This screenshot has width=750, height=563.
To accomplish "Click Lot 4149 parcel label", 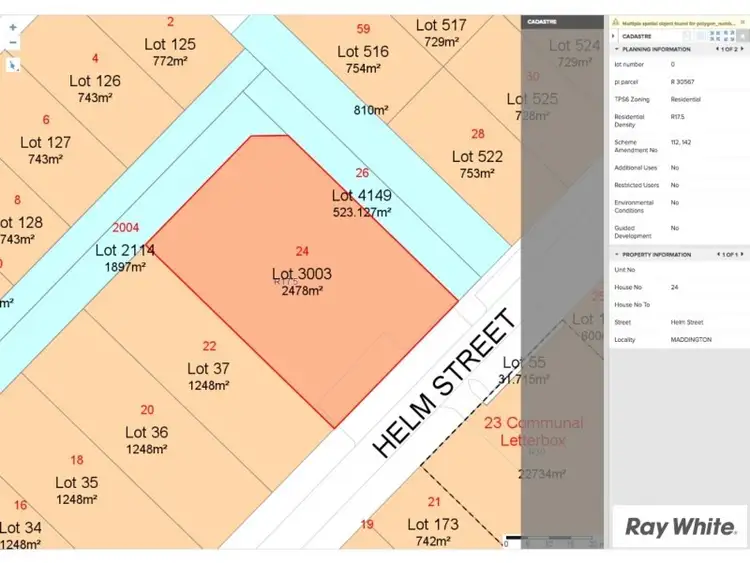I will tap(361, 196).
